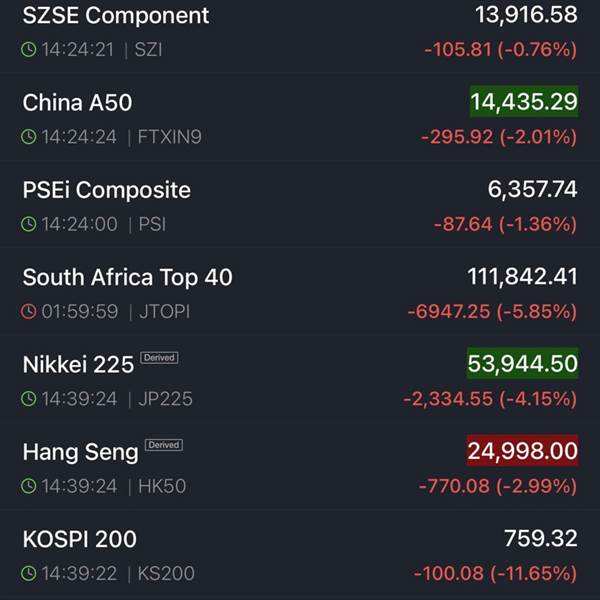
Task: Open the China A50 index name
Action: [77, 103]
